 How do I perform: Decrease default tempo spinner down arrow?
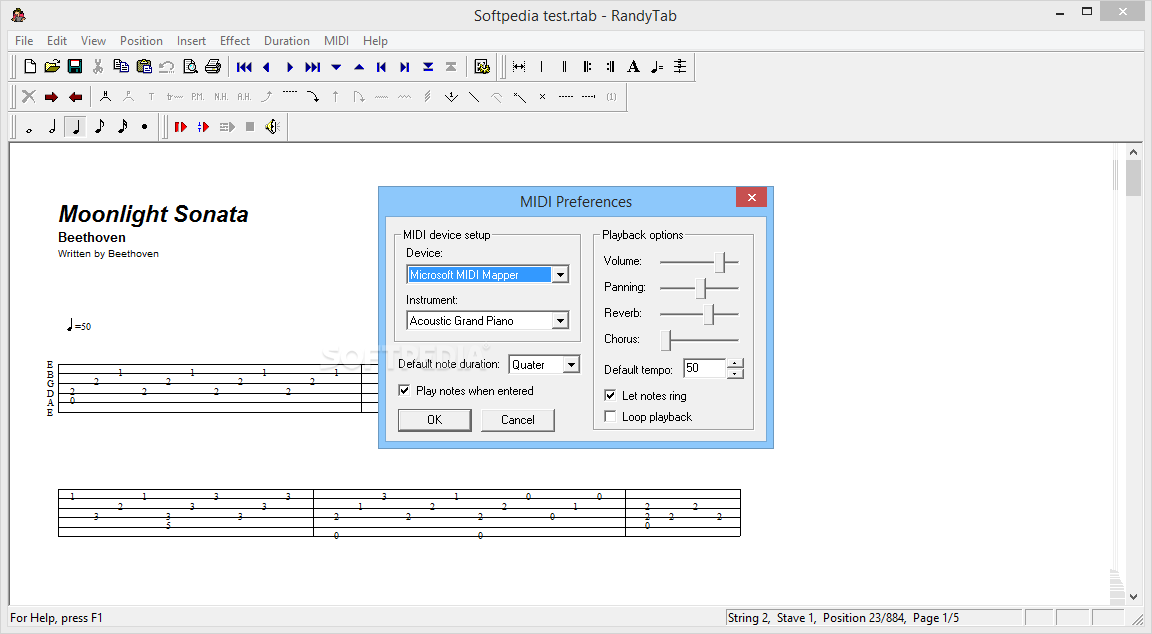(735, 373)
